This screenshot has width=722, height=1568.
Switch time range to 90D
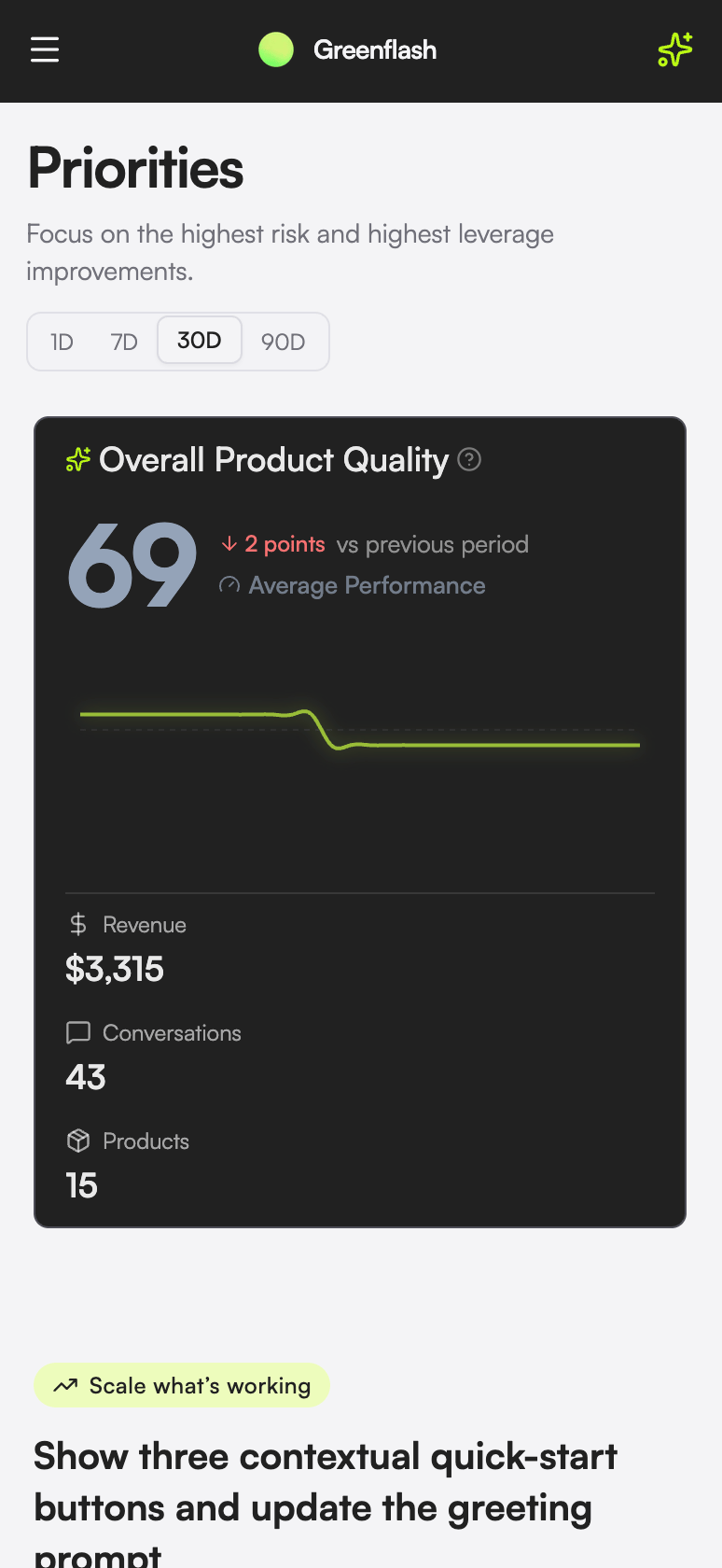pos(283,342)
